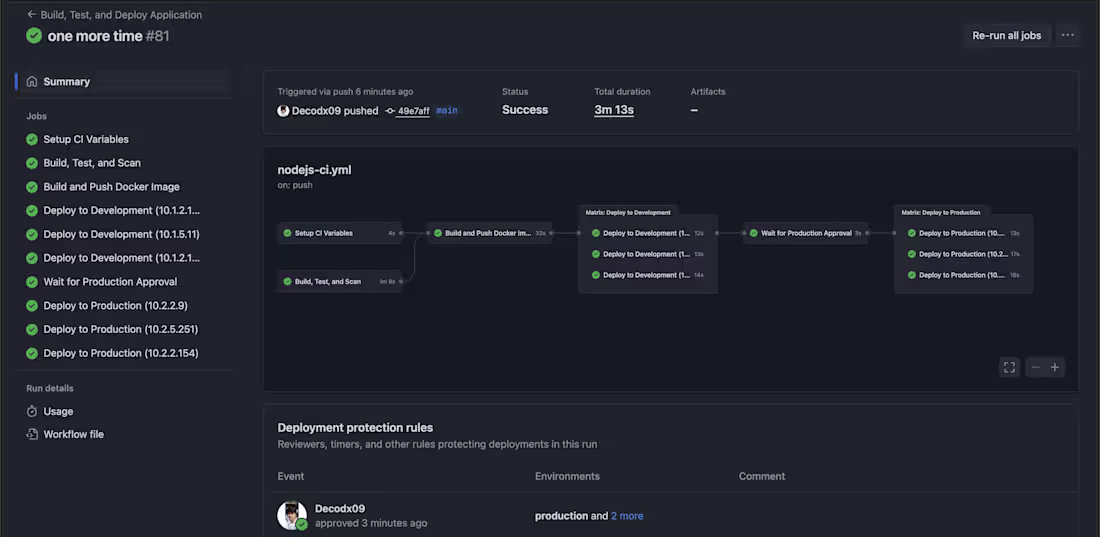This screenshot has height=537, width=1100.
Task: Click the Comment column header
Action: pos(762,476)
